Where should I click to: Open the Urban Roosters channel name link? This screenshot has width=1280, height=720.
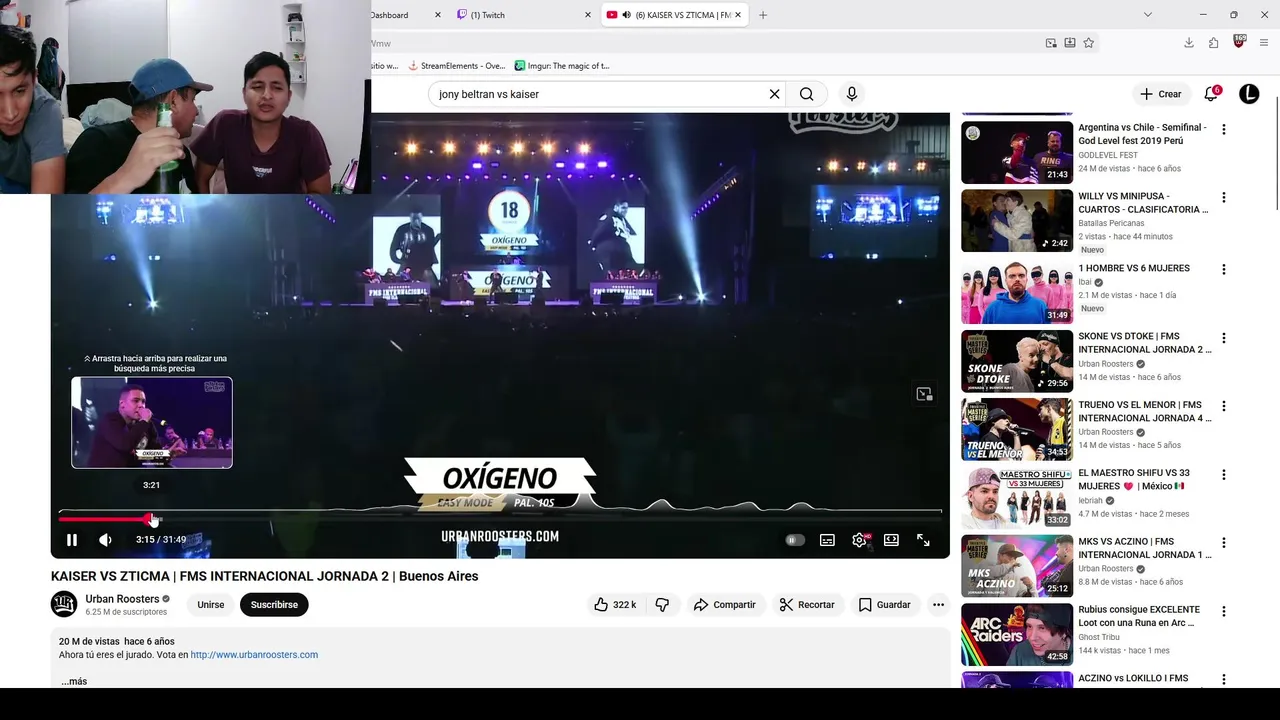tap(122, 599)
